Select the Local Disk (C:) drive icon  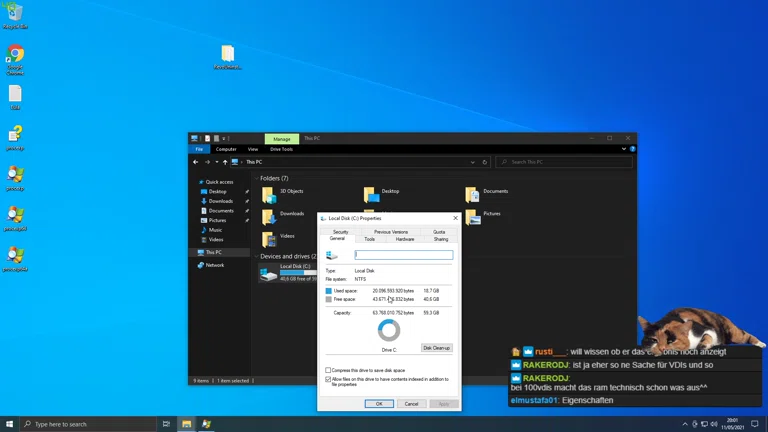268,273
